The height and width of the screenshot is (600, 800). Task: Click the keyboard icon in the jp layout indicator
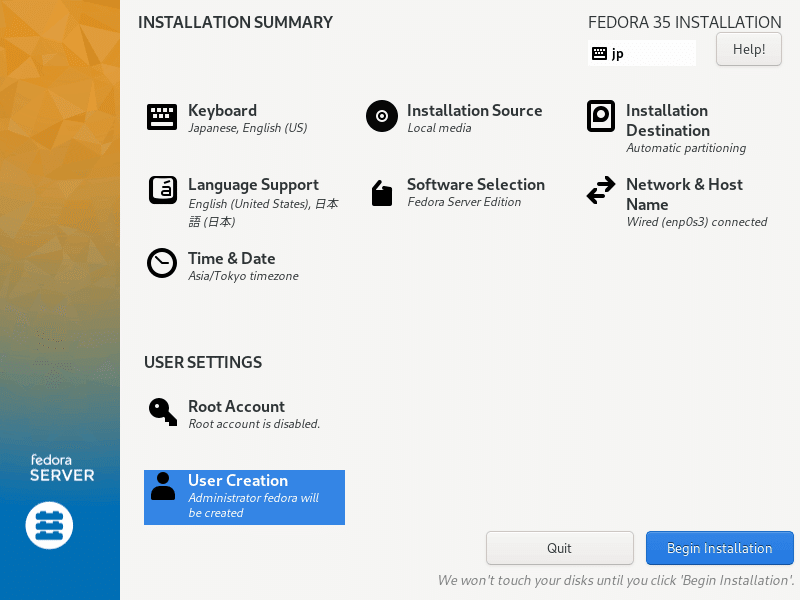pyautogui.click(x=599, y=53)
